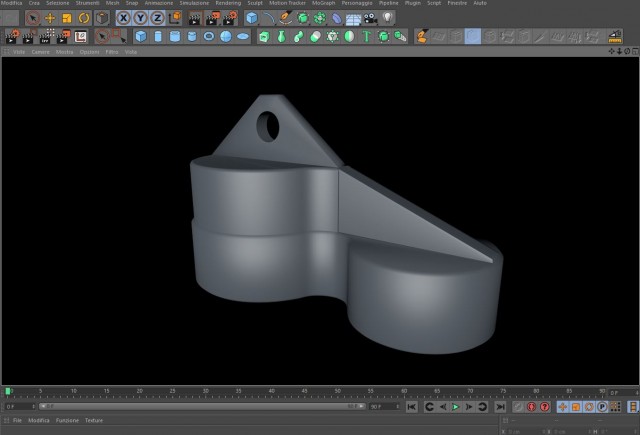The height and width of the screenshot is (435, 640).
Task: Select the Move tool in the toolbar
Action: click(x=50, y=18)
